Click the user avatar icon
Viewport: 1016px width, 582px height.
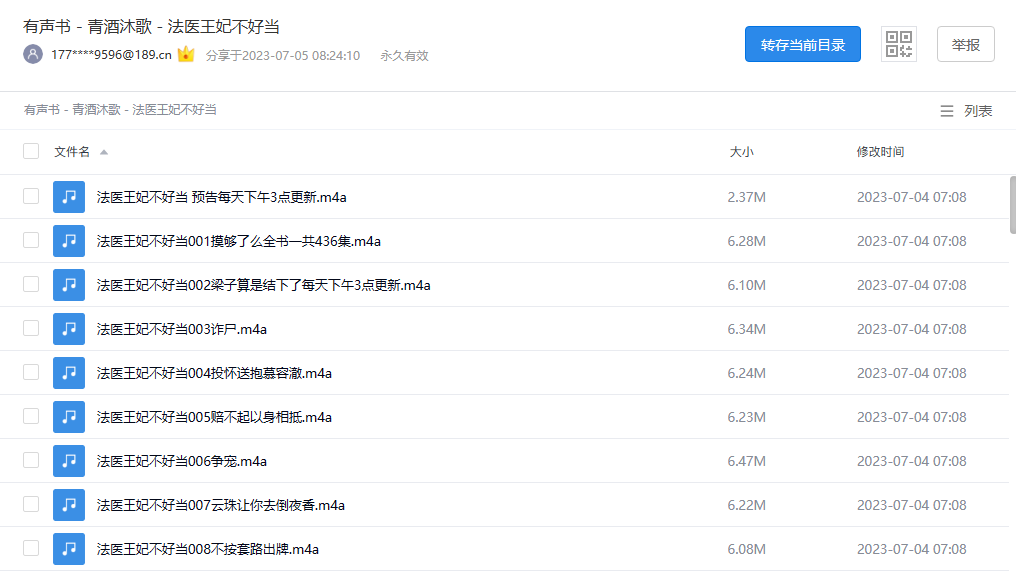(31, 55)
